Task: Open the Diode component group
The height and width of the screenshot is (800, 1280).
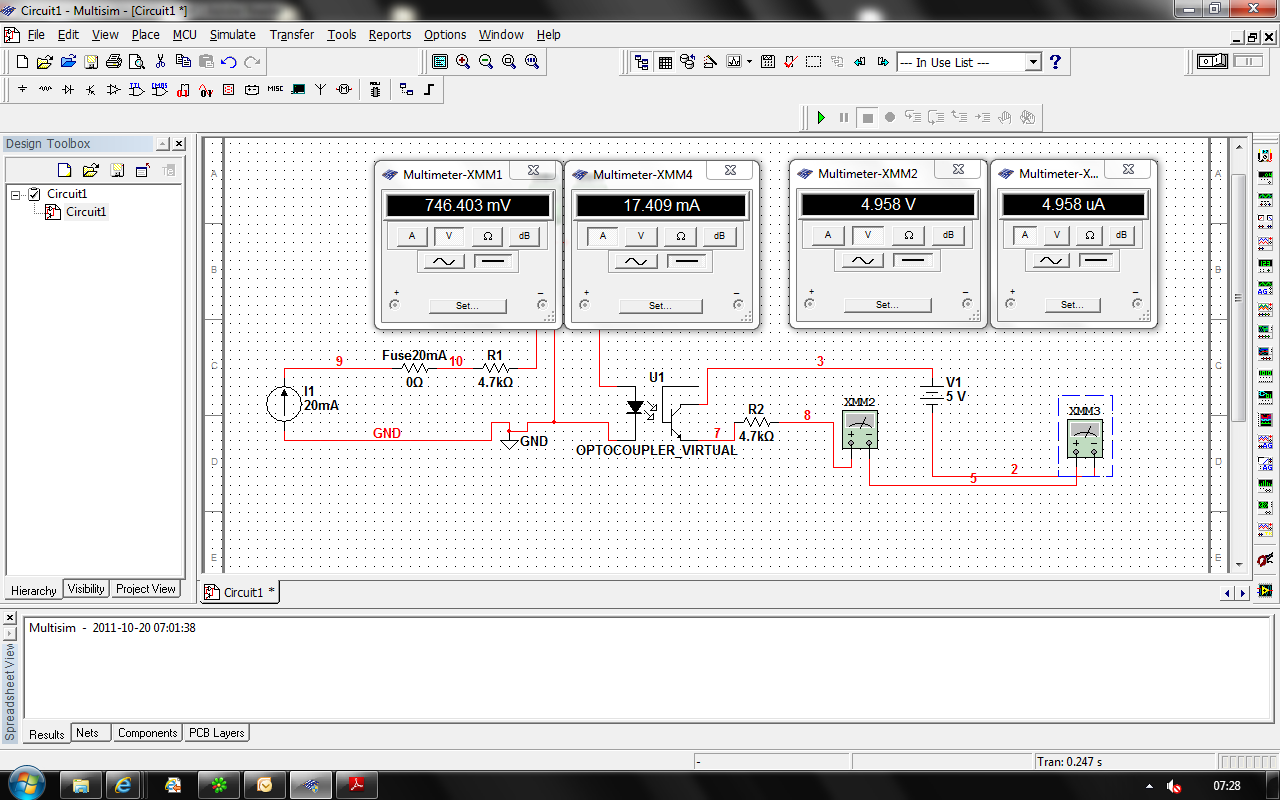Action: [x=68, y=89]
